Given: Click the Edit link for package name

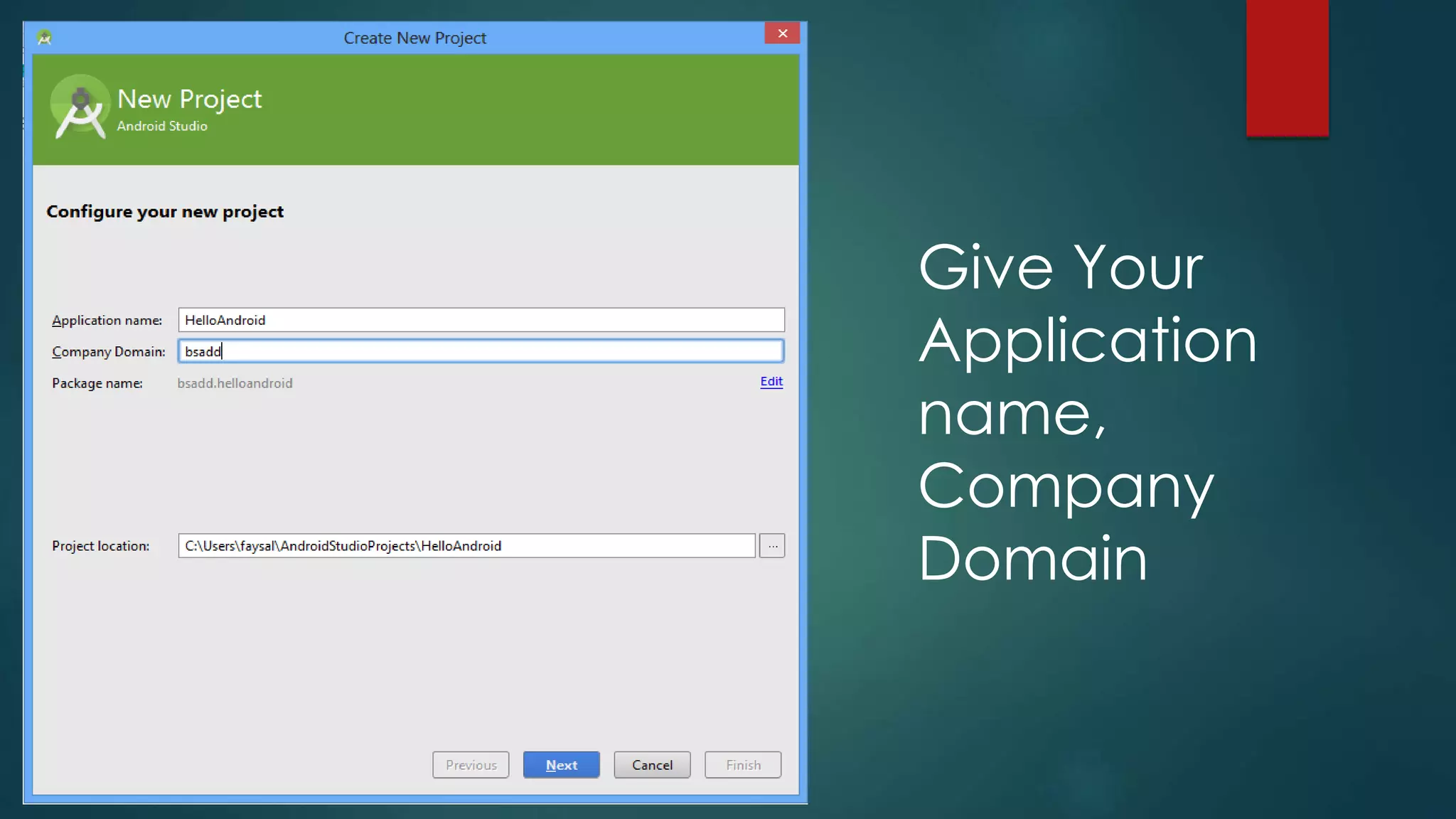Looking at the screenshot, I should point(771,382).
